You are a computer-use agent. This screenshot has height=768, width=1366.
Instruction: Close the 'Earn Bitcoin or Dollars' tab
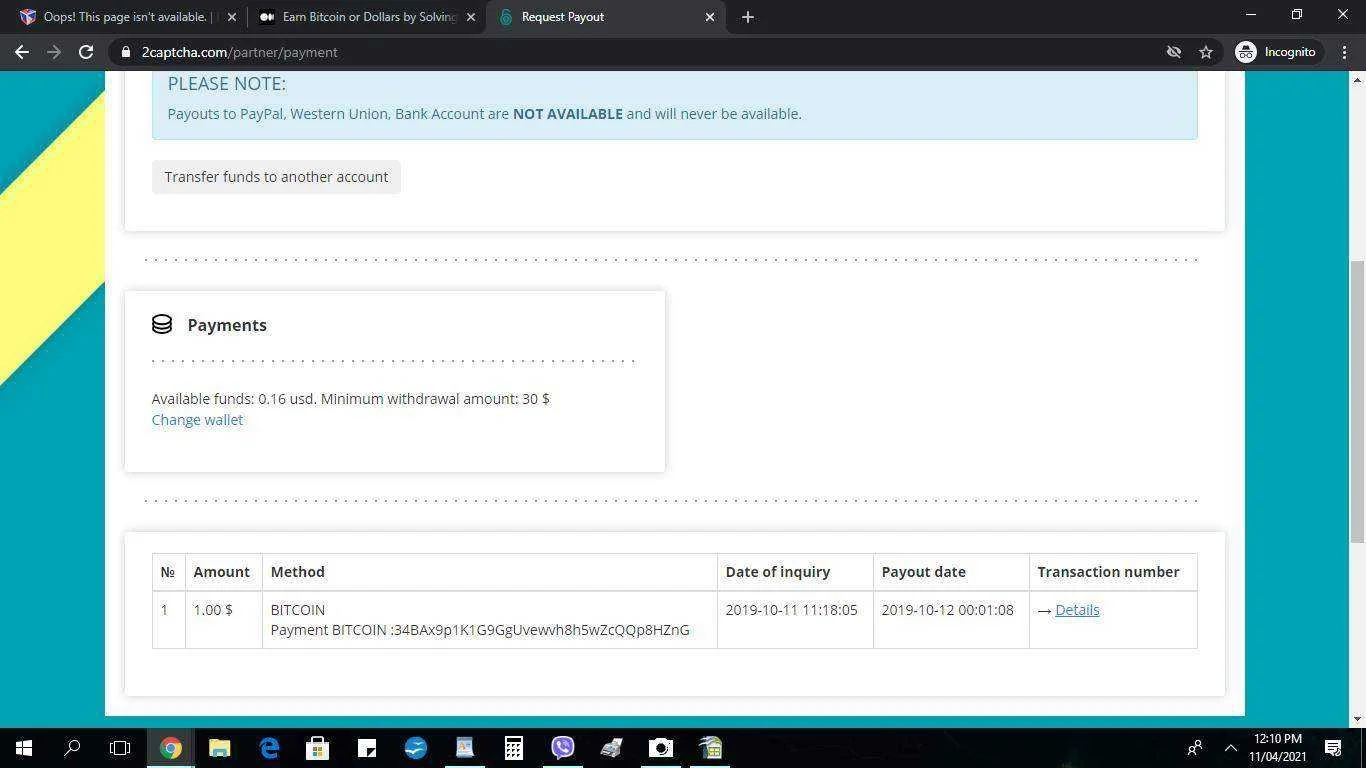471,17
